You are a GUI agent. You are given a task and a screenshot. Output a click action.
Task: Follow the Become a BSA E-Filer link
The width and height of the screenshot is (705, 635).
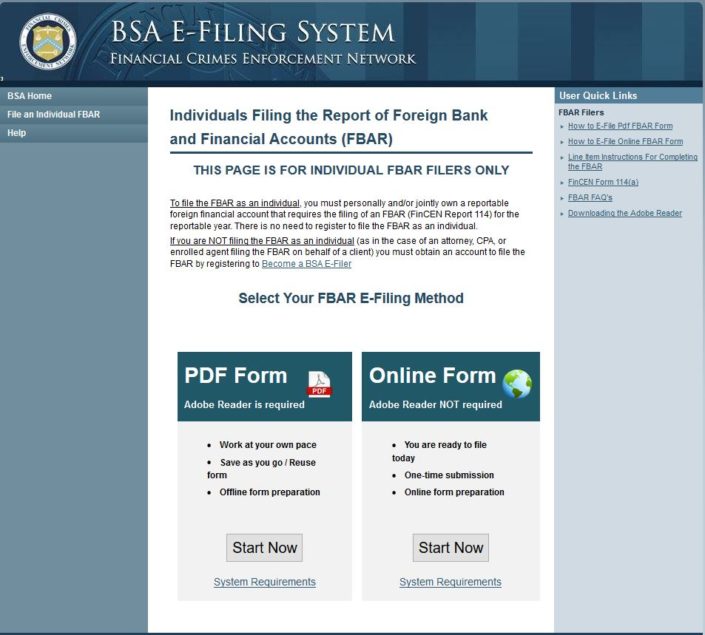pos(306,264)
